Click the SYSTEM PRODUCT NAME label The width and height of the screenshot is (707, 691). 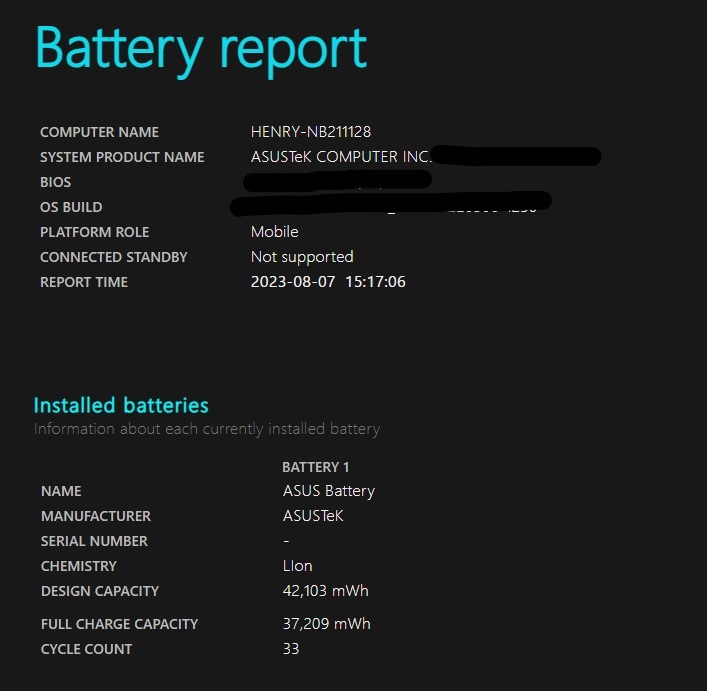[x=122, y=157]
